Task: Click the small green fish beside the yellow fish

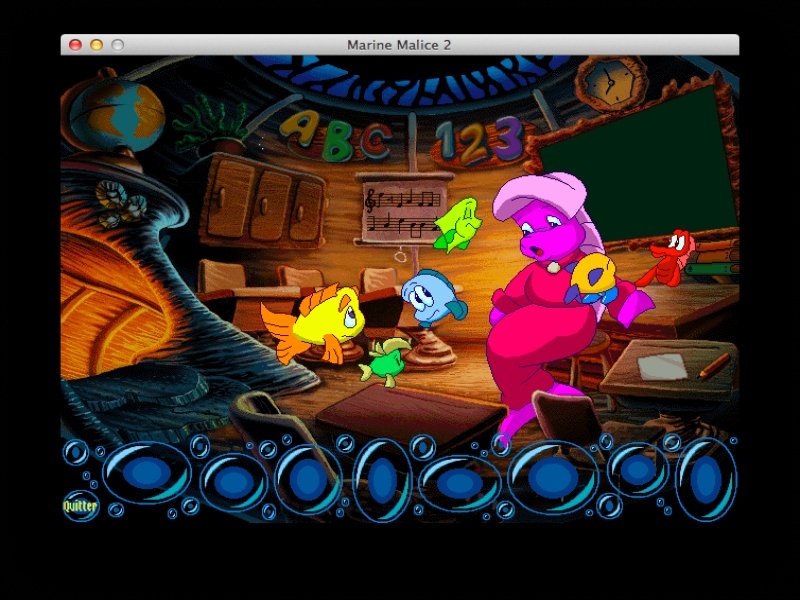Action: (x=384, y=362)
